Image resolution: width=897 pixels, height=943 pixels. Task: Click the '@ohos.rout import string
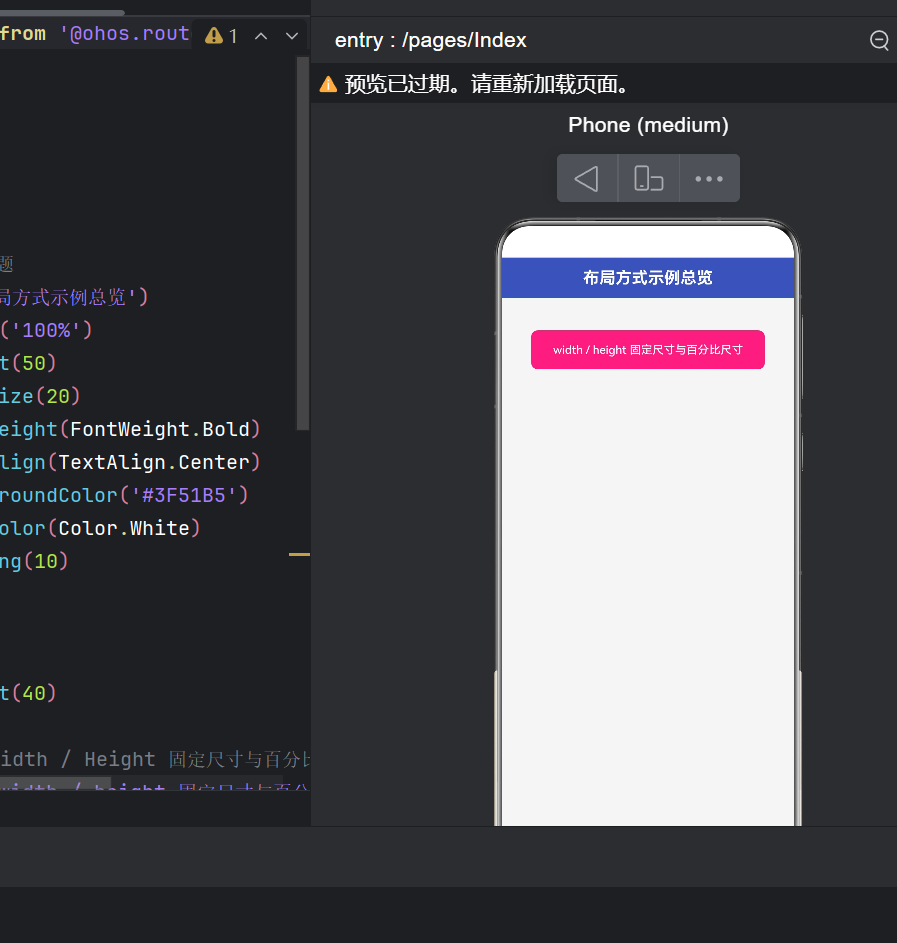124,34
